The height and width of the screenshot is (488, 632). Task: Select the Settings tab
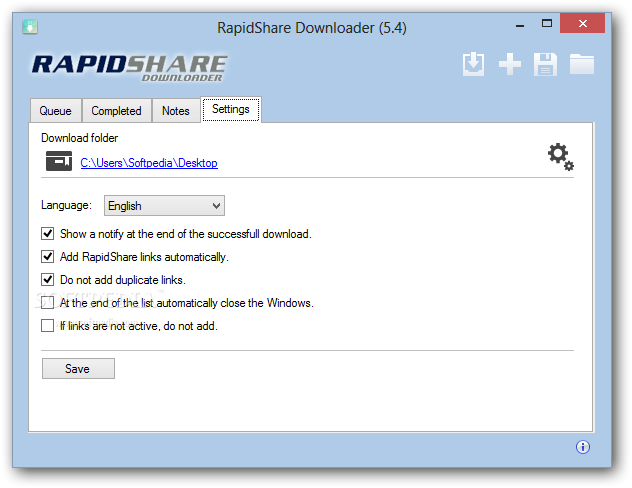click(231, 109)
